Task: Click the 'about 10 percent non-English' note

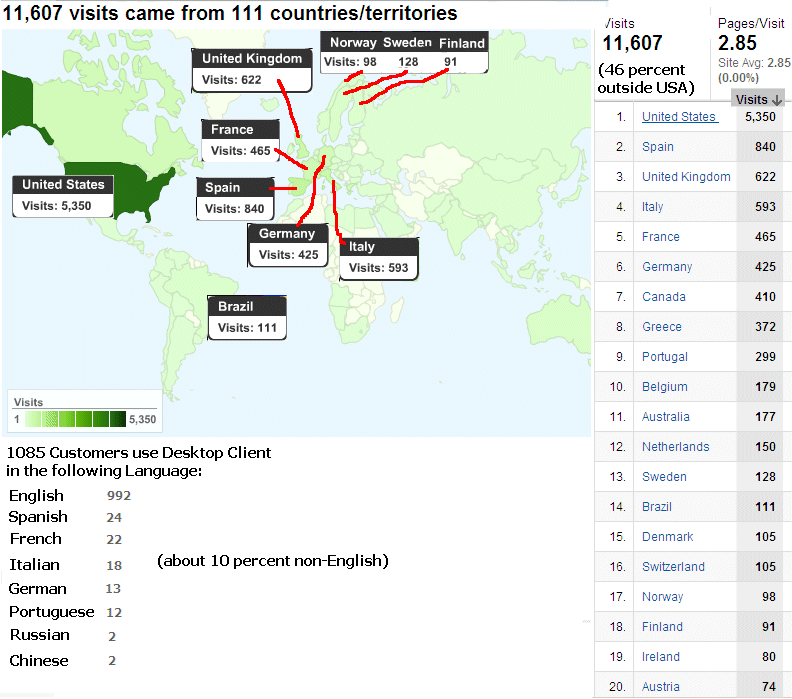Action: 273,561
